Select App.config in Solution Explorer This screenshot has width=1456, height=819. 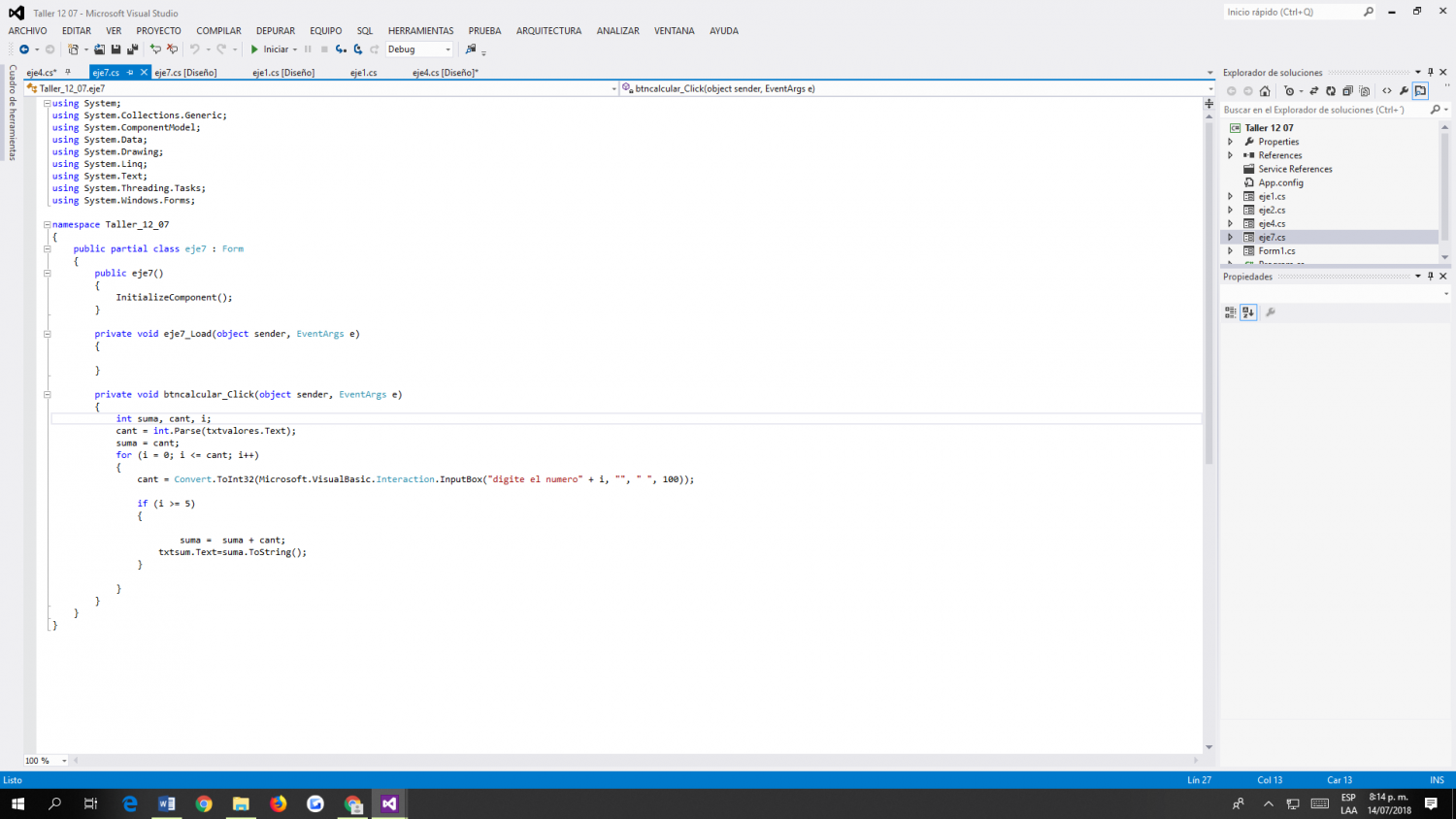coord(1280,182)
